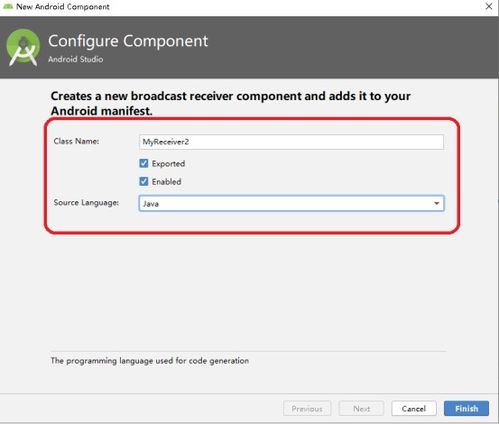Uncheck the Enabled checkbox
This screenshot has width=499, height=424.
coord(144,181)
